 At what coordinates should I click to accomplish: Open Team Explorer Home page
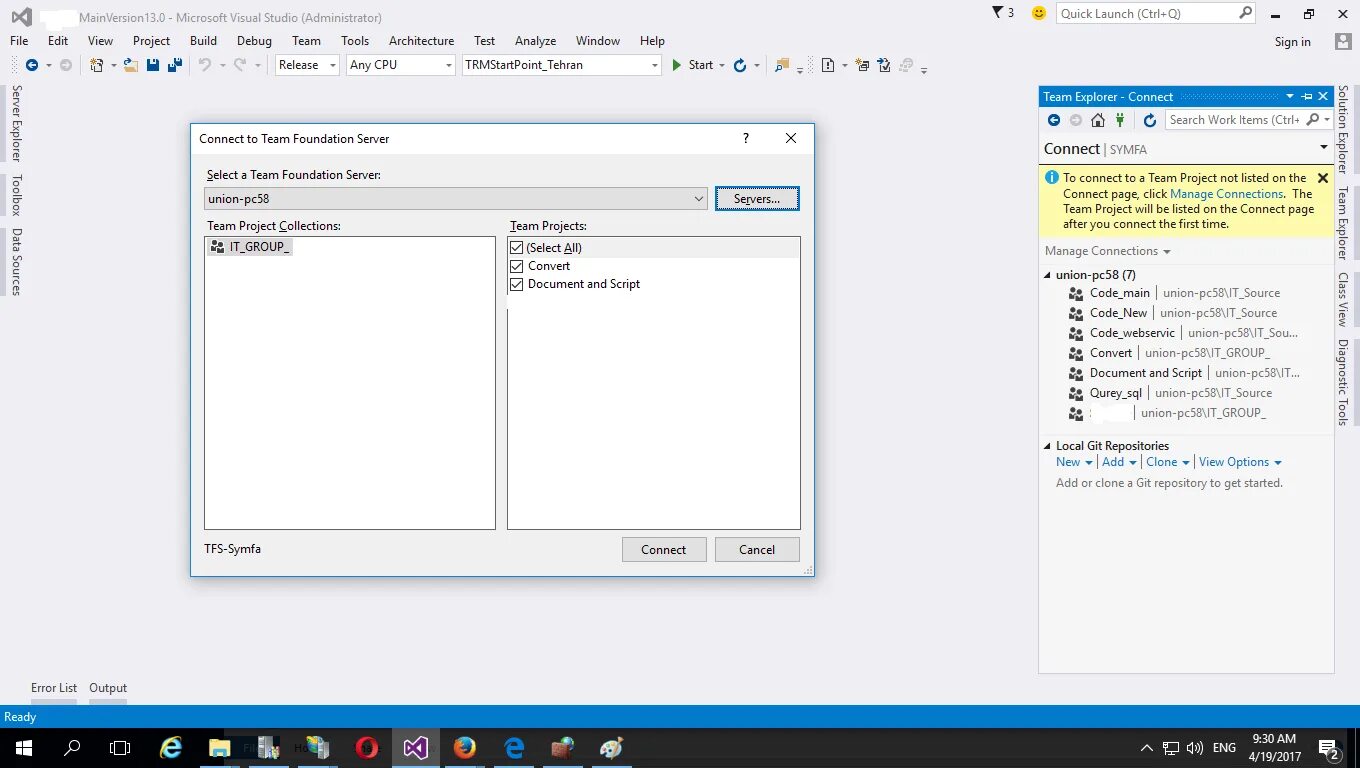coord(1098,120)
